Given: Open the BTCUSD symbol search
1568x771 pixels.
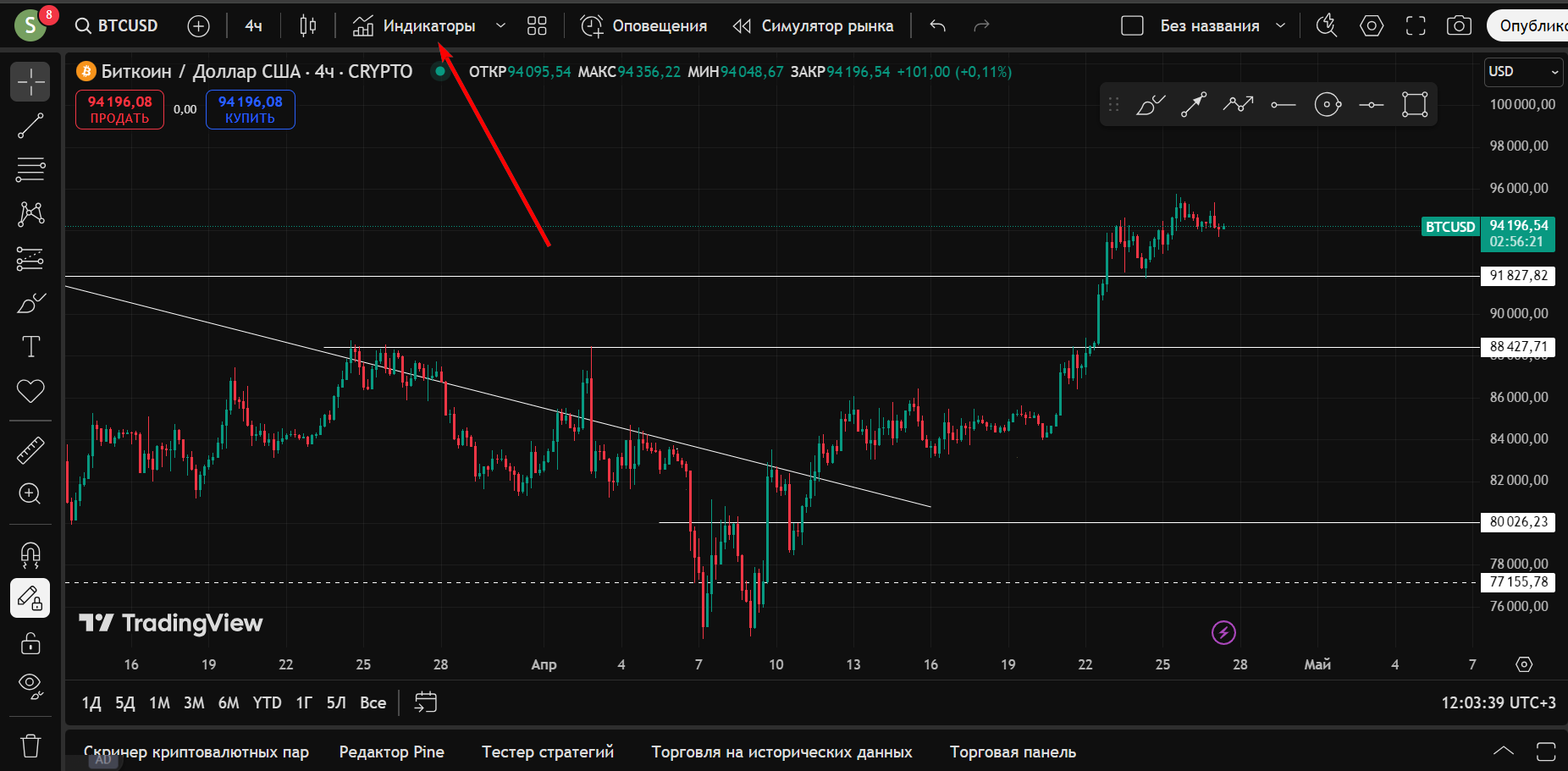Looking at the screenshot, I should (x=117, y=26).
